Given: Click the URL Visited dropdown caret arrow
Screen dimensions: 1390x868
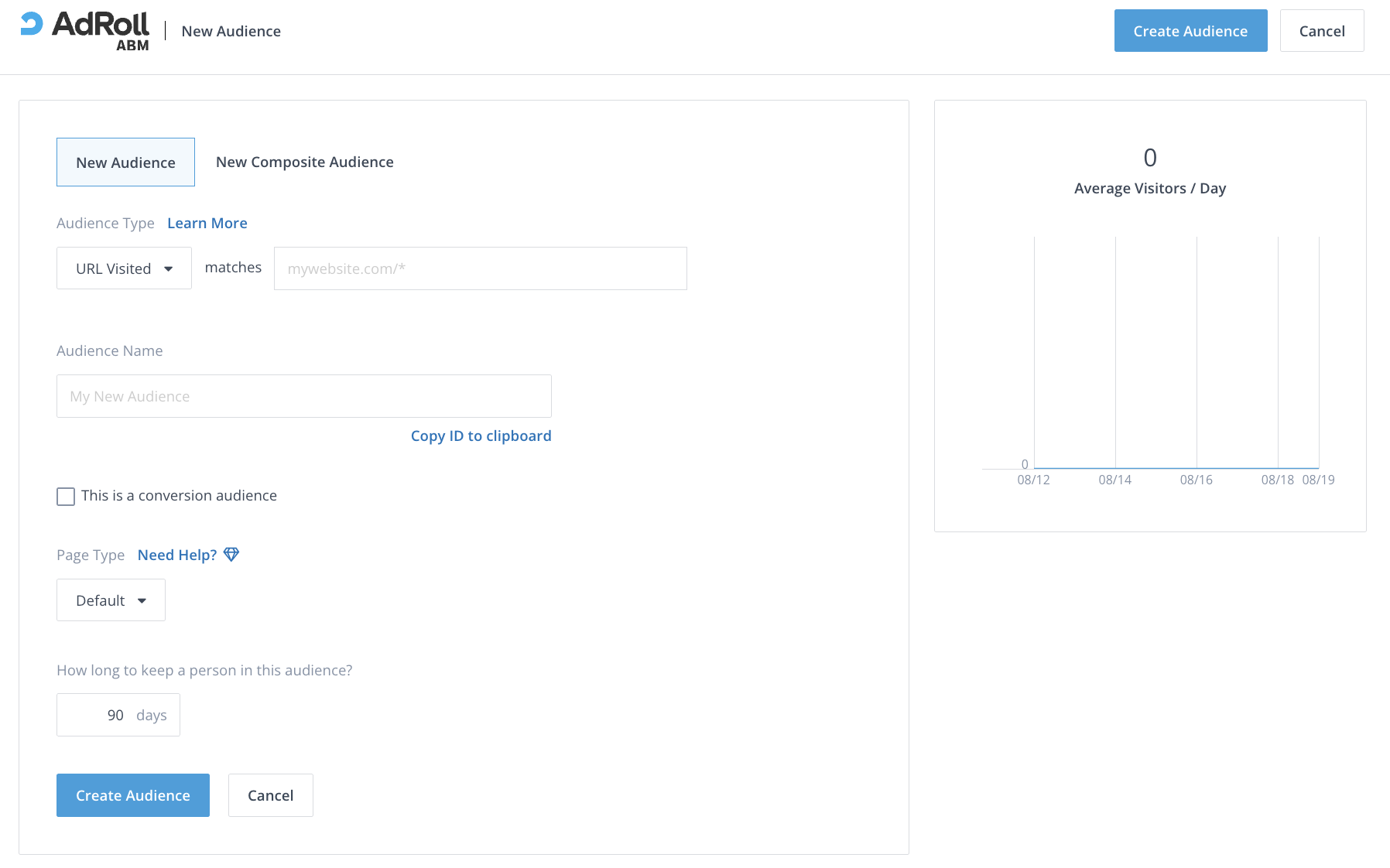Looking at the screenshot, I should tap(169, 269).
